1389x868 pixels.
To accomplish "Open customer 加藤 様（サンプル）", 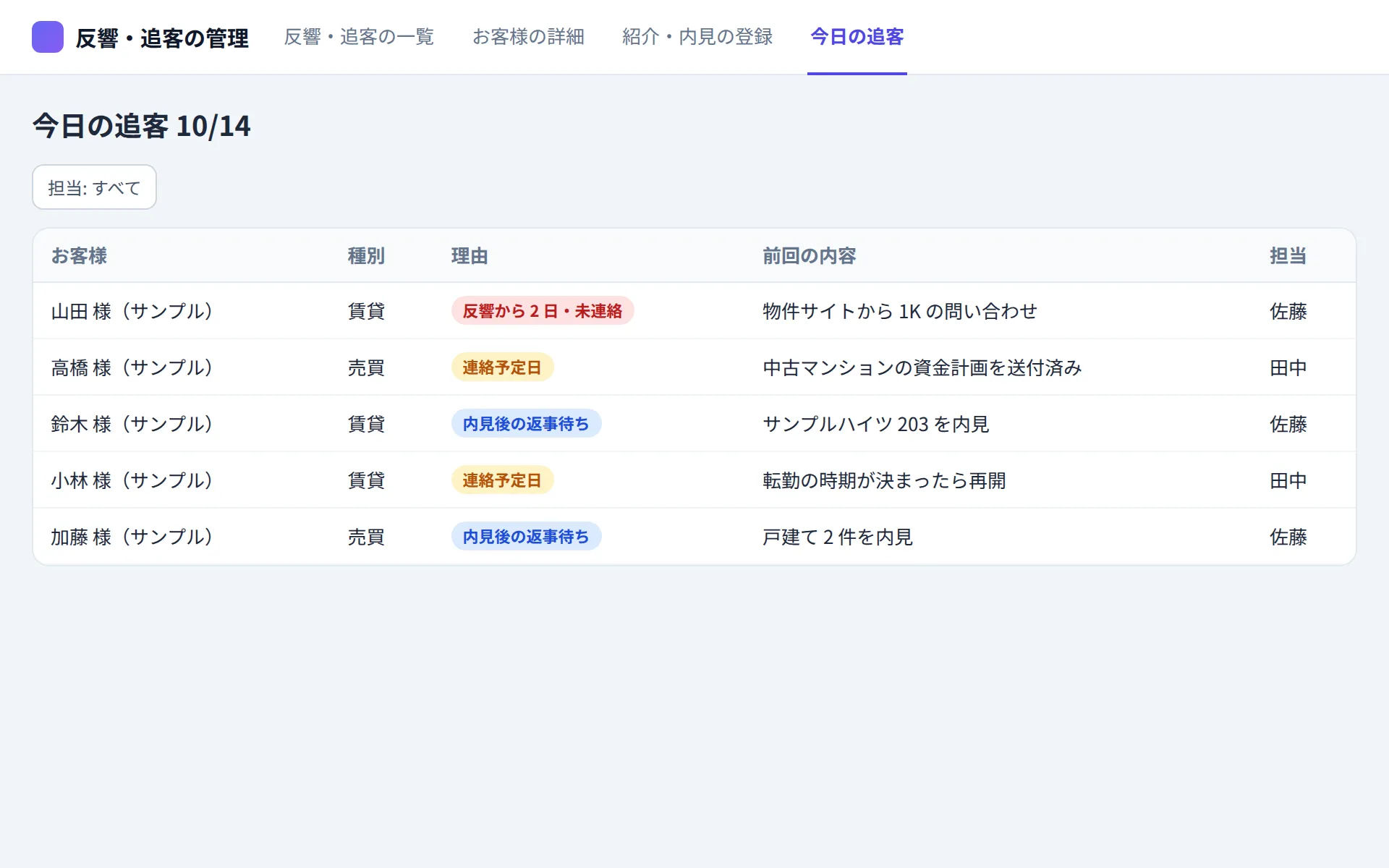I will point(132,537).
